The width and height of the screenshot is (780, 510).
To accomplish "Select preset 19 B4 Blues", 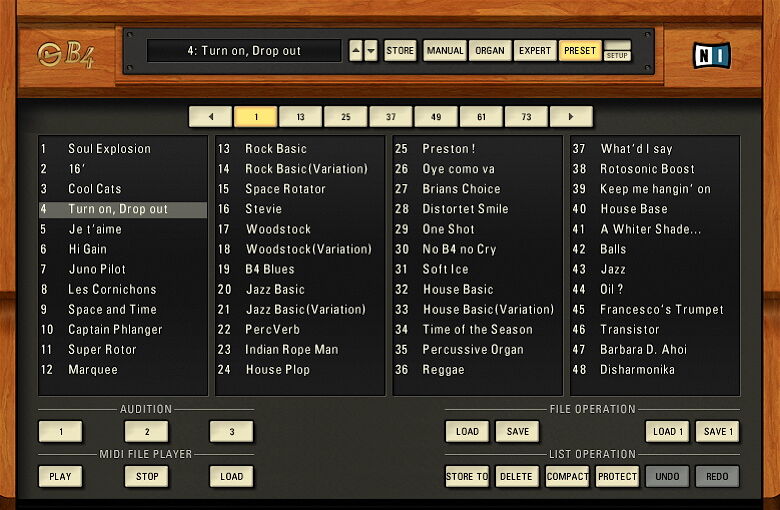I will click(300, 269).
